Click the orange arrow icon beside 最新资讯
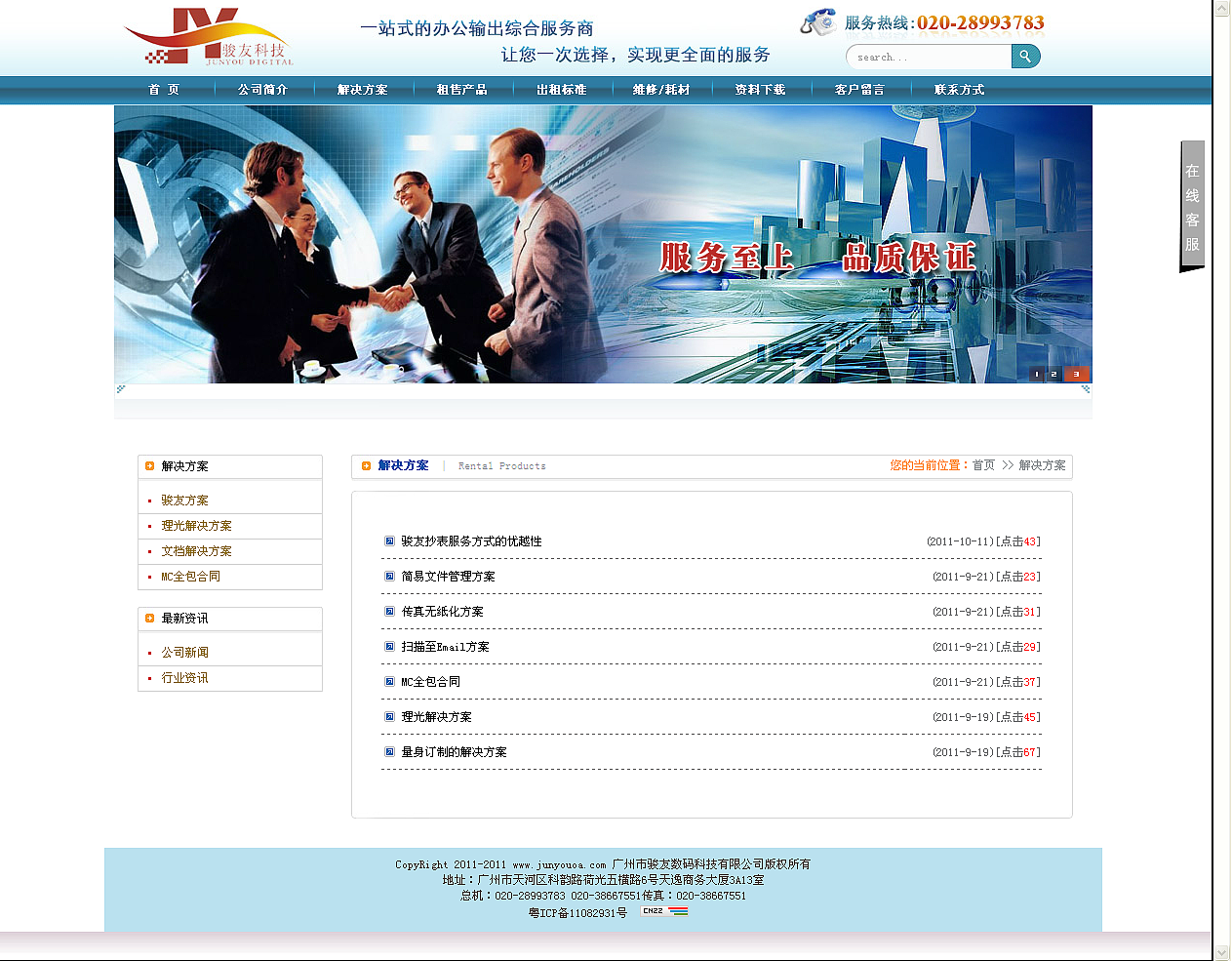Screen dimensions: 1232x961 point(149,618)
